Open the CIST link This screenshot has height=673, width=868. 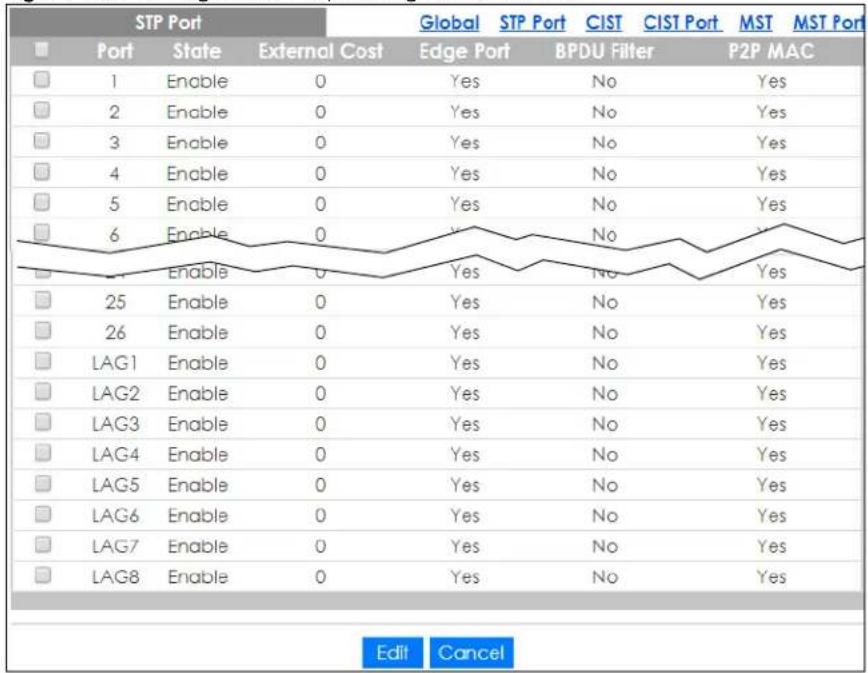coord(603,23)
